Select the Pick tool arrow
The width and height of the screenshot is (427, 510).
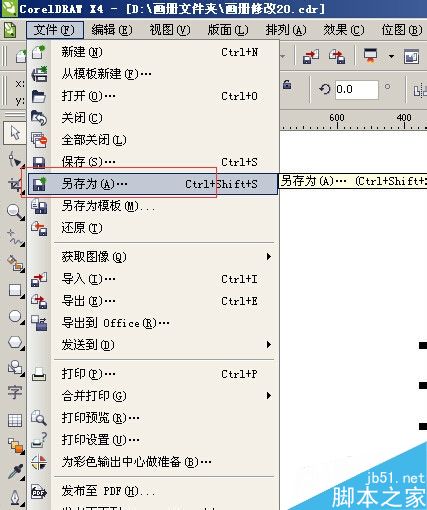point(15,133)
